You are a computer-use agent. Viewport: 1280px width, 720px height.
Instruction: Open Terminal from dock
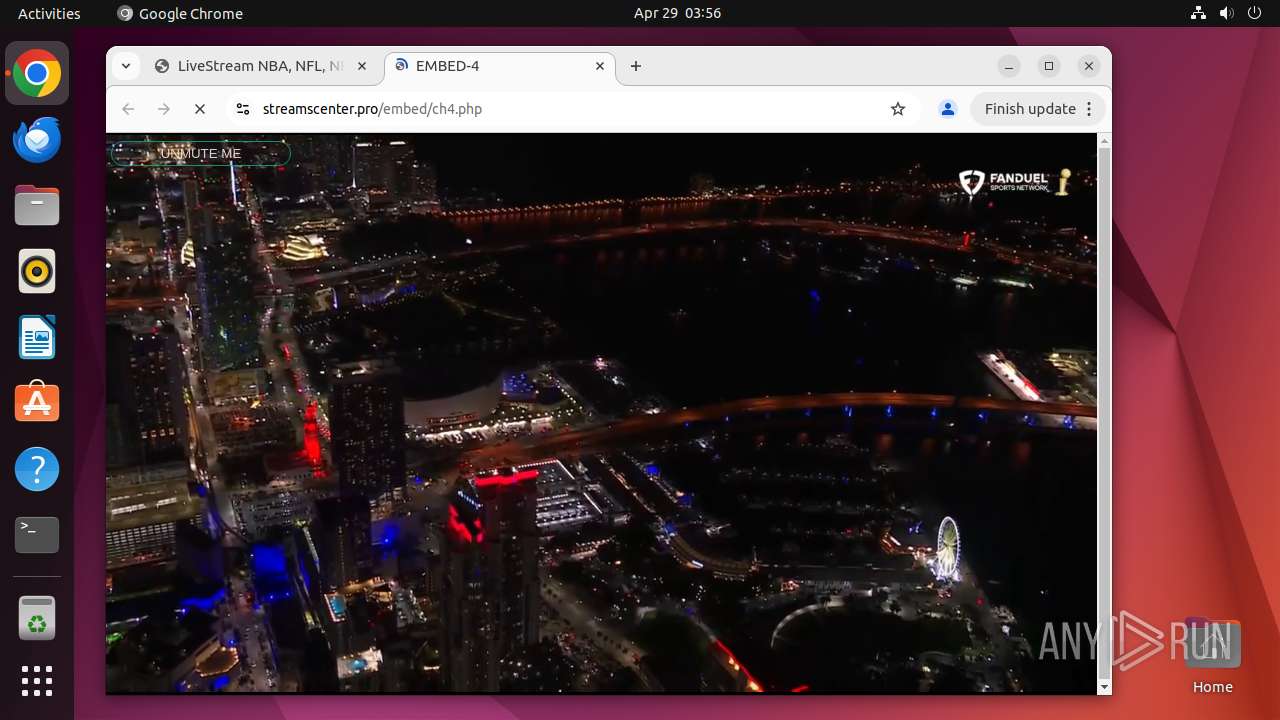pyautogui.click(x=37, y=536)
